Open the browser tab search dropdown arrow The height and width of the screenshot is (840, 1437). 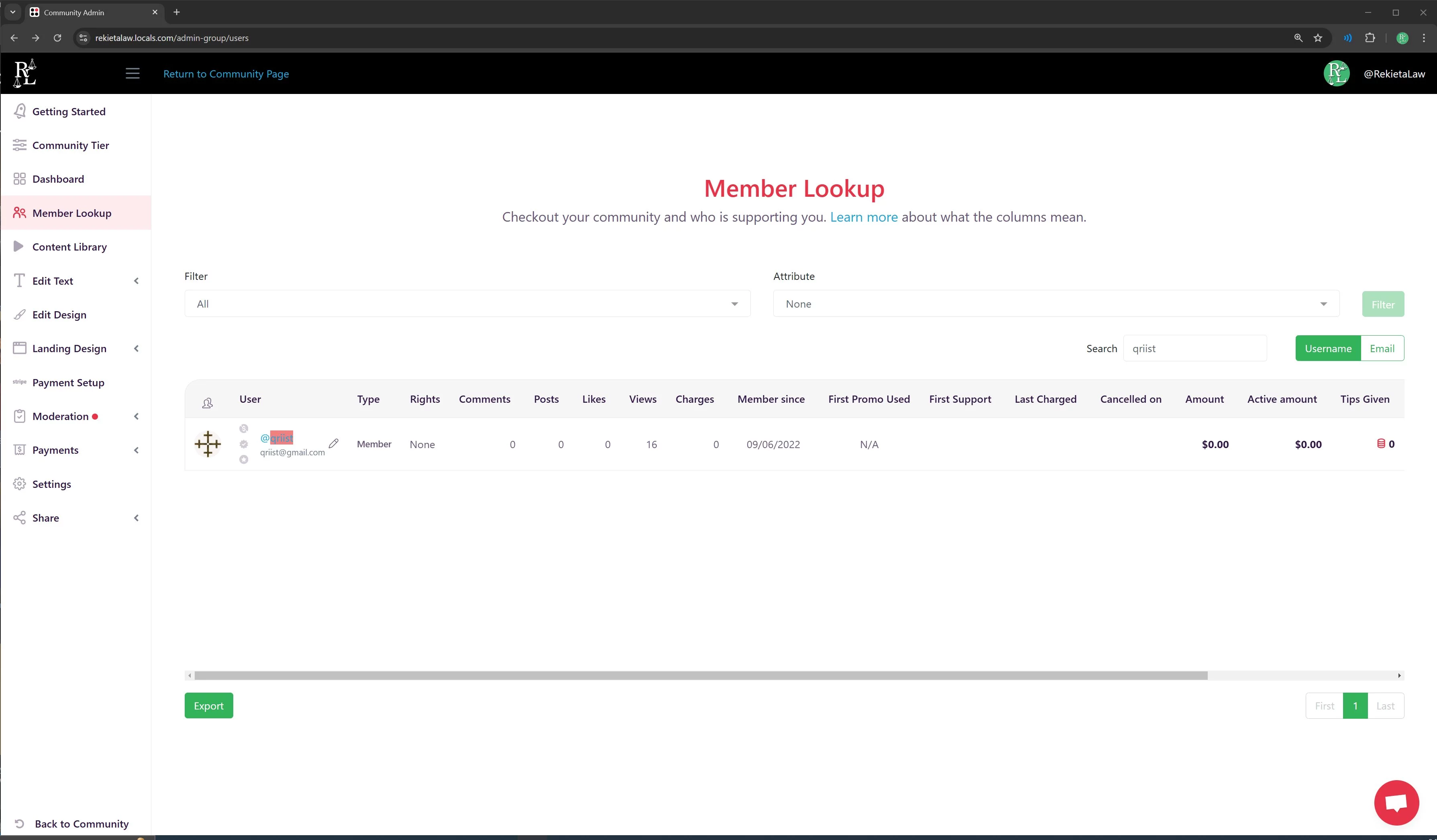click(x=12, y=12)
